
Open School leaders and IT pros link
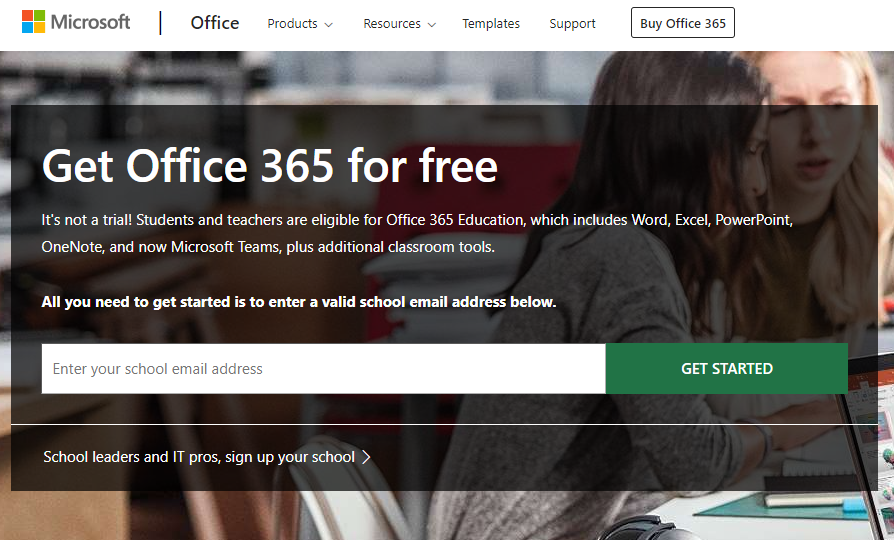pyautogui.click(x=207, y=457)
